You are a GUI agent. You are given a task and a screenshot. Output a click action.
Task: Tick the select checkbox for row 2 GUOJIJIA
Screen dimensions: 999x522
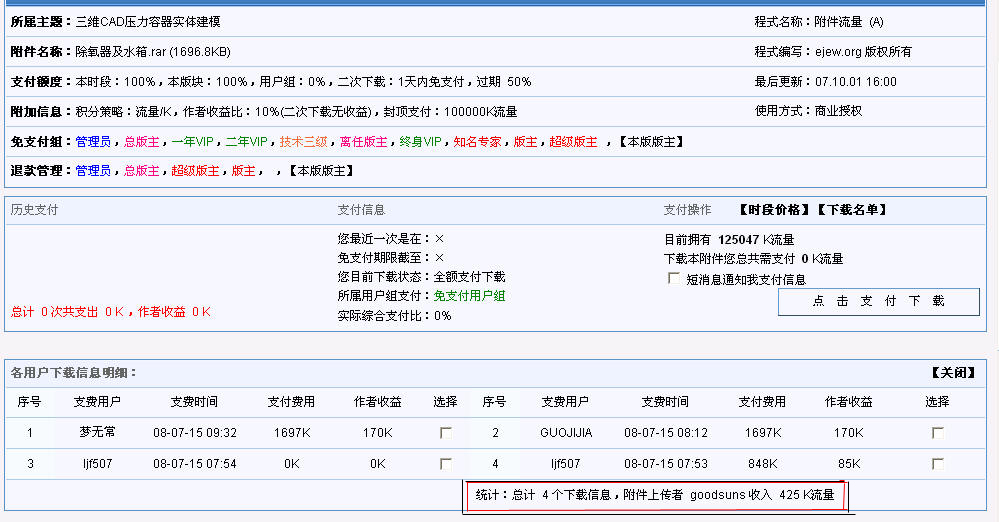point(937,433)
